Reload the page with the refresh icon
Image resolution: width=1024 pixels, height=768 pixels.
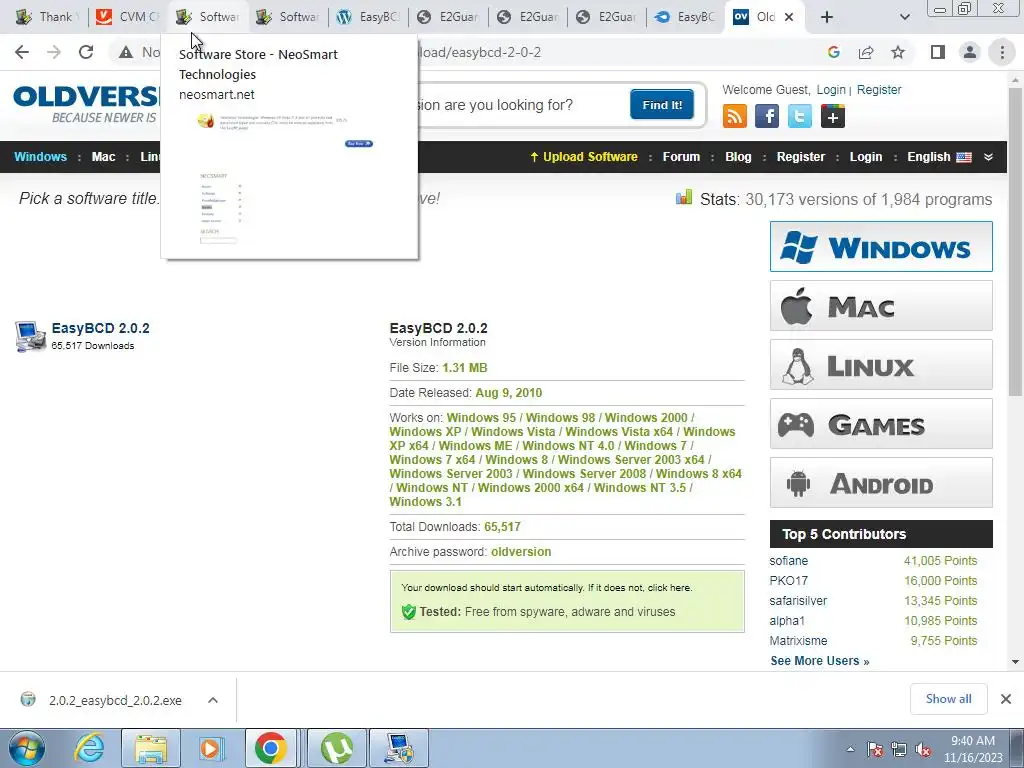[x=86, y=52]
